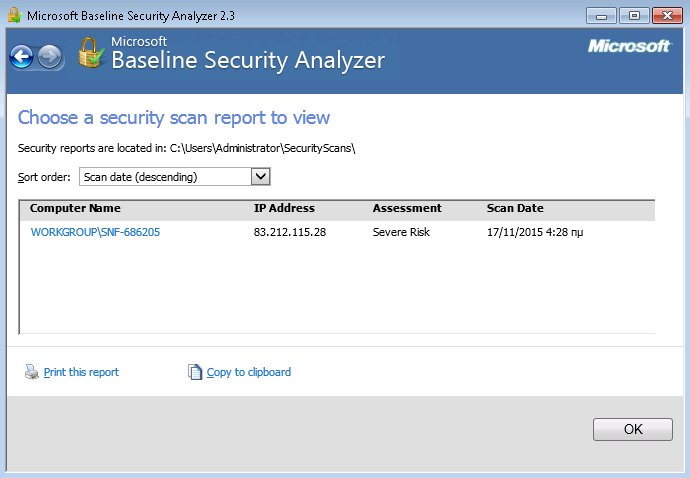Select the IP value 83.212.115.28
This screenshot has height=478, width=690.
[290, 232]
